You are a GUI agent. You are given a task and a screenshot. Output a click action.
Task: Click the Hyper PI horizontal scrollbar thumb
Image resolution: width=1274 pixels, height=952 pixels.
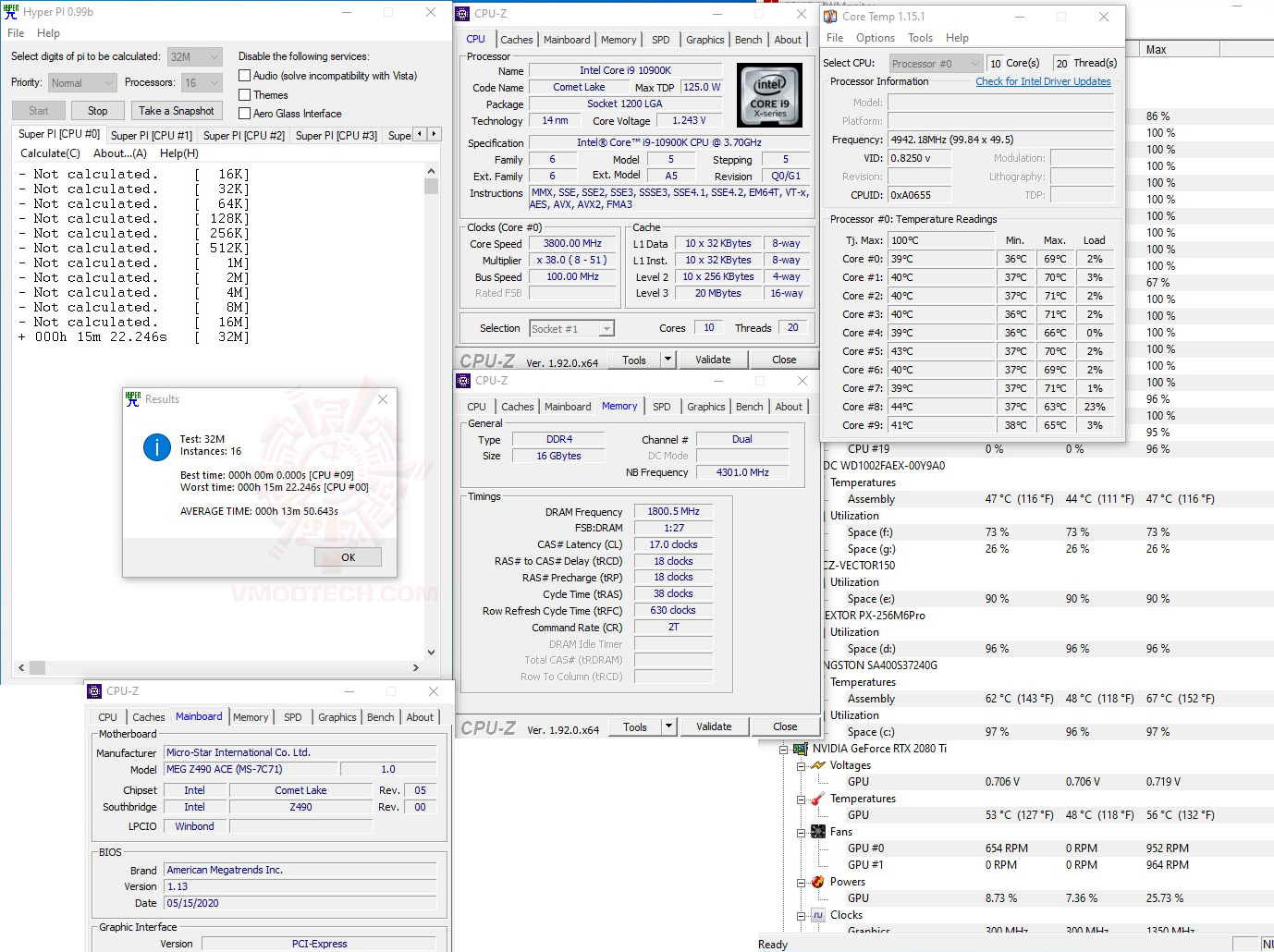[x=37, y=667]
